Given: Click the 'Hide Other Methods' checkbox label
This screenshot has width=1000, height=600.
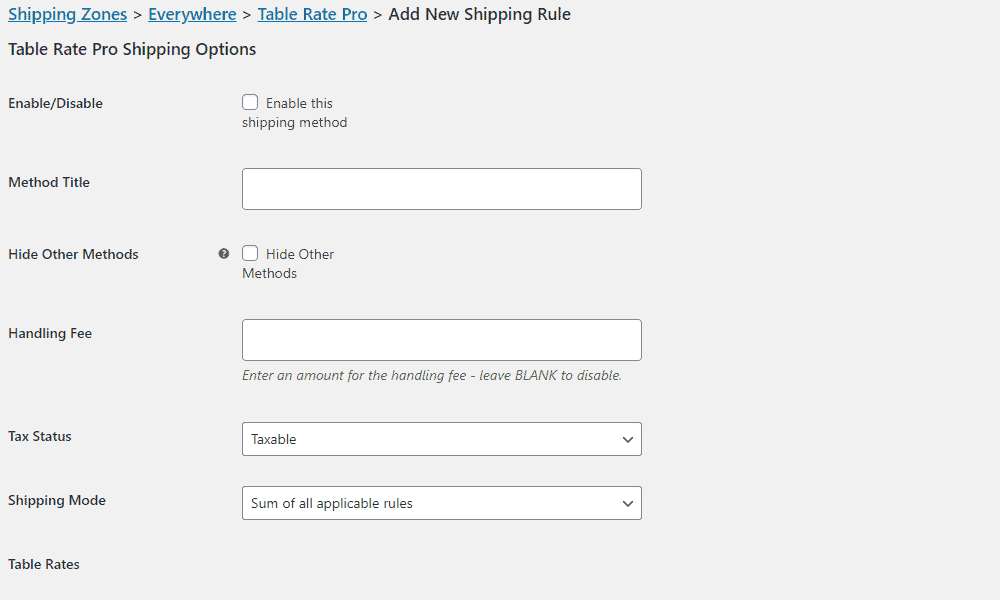Looking at the screenshot, I should pyautogui.click(x=288, y=264).
